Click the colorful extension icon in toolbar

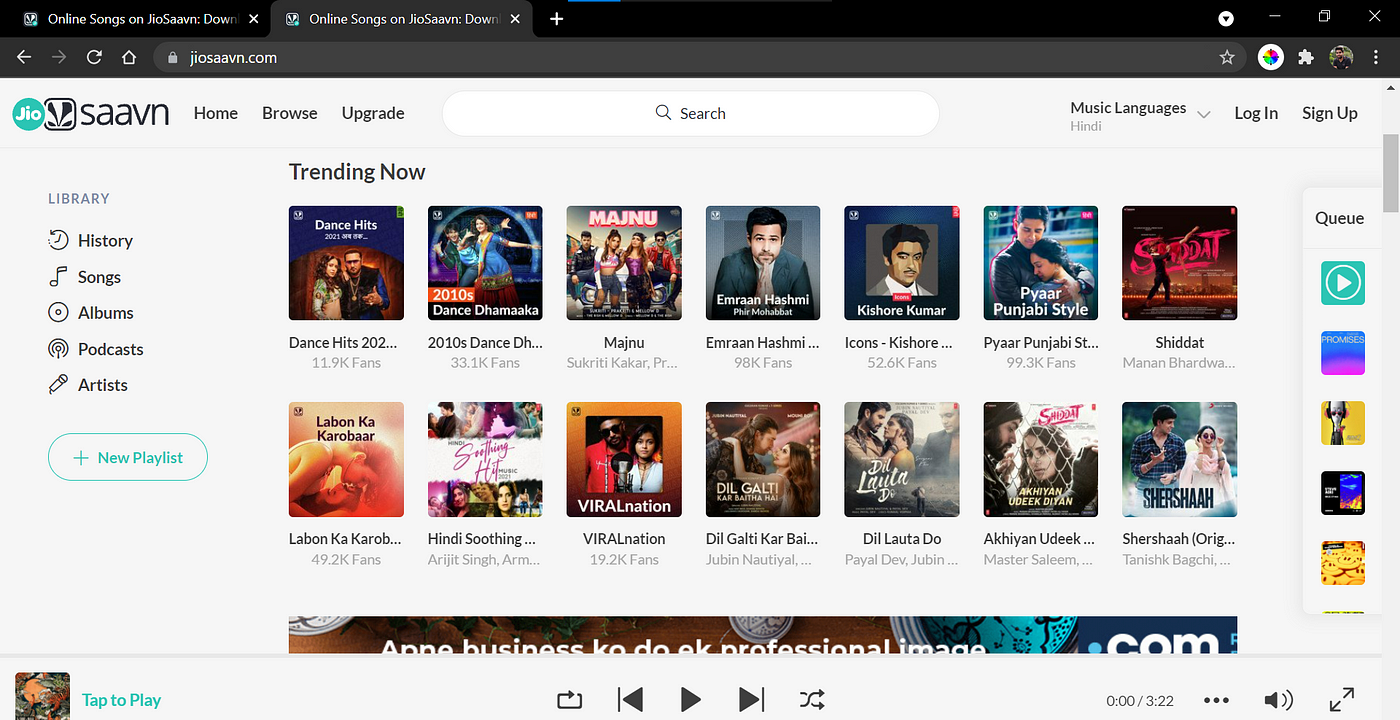point(1270,57)
